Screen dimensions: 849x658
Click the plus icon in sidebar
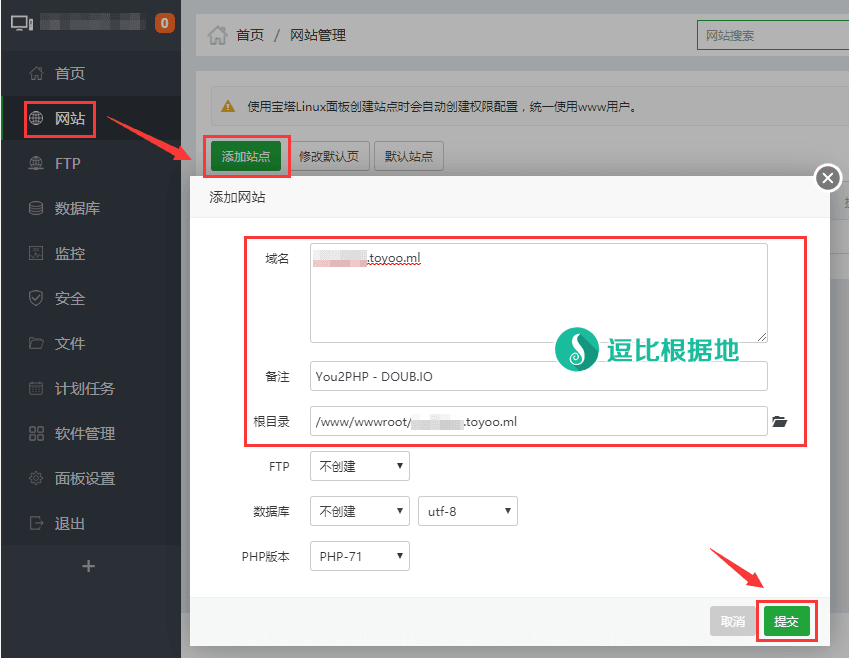[88, 566]
